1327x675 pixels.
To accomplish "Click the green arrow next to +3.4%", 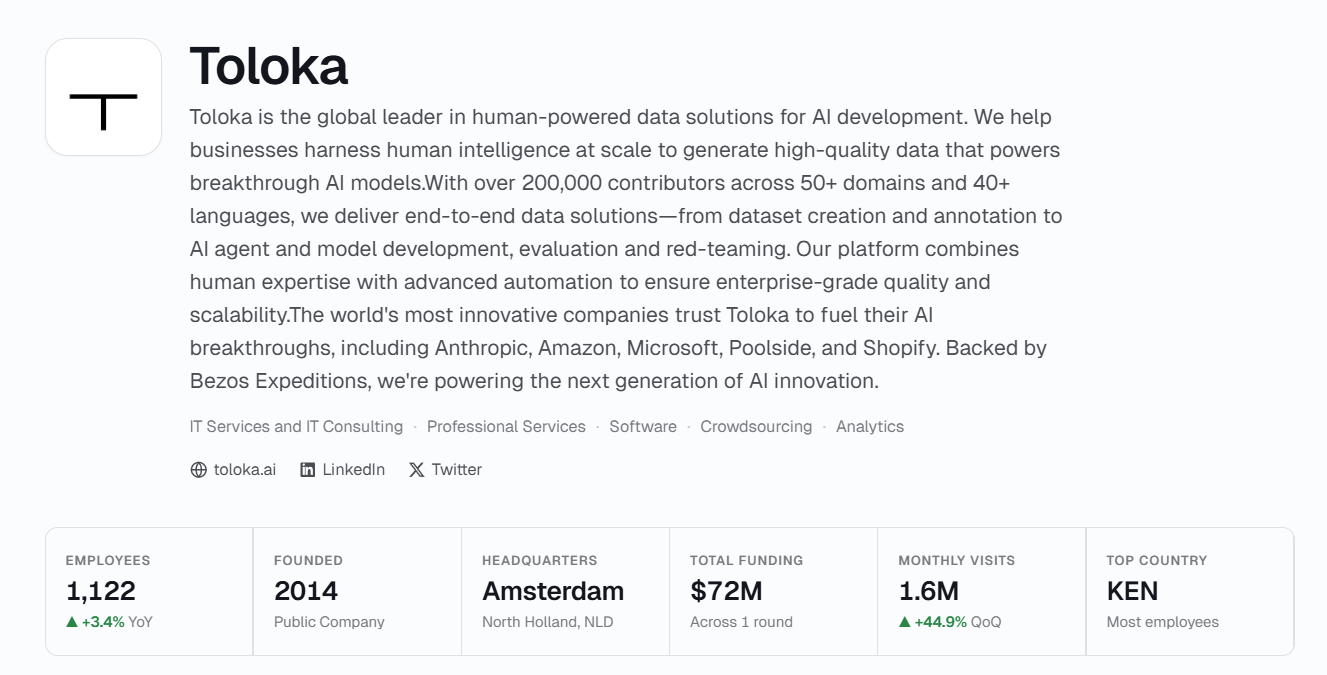I will (x=72, y=622).
